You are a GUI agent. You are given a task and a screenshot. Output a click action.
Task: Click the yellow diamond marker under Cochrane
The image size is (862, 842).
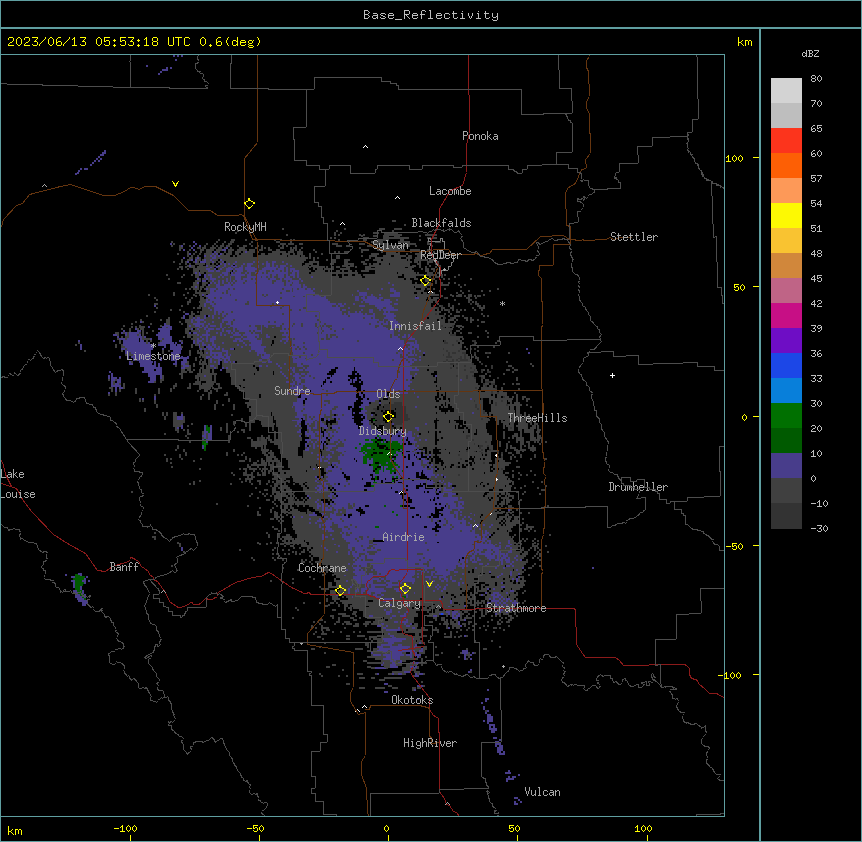point(340,591)
